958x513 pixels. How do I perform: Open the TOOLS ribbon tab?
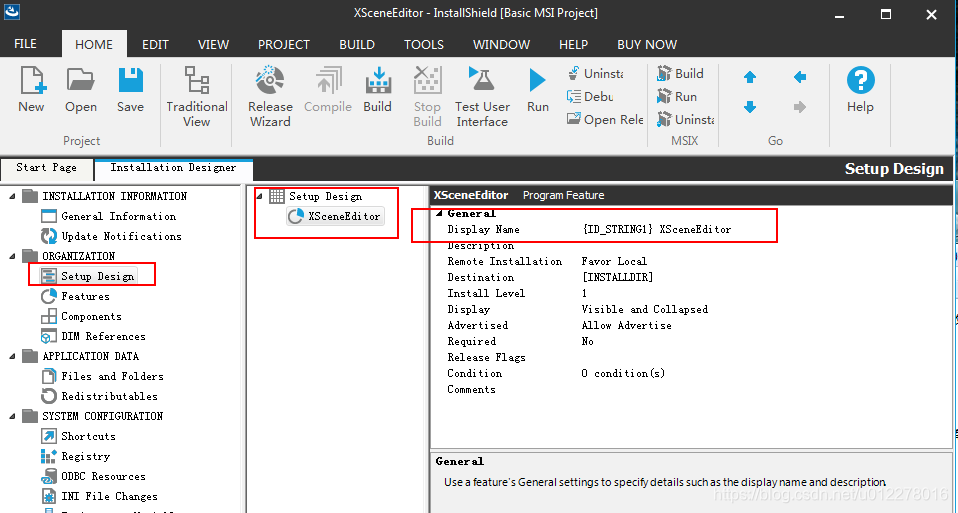[x=423, y=45]
